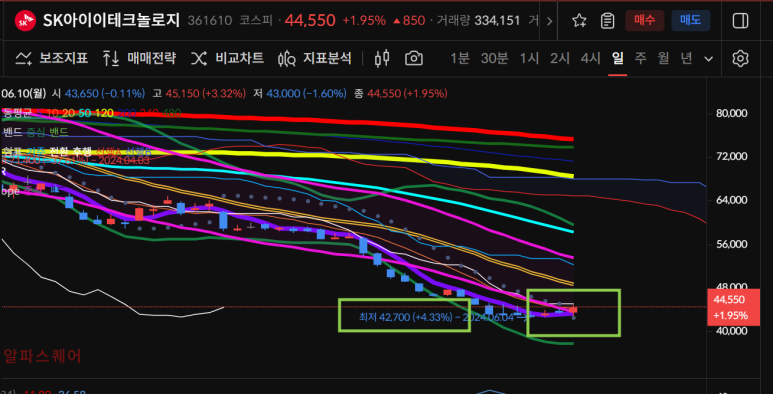
Task: Open 지표분석 indicator analysis tool
Action: tap(315, 59)
